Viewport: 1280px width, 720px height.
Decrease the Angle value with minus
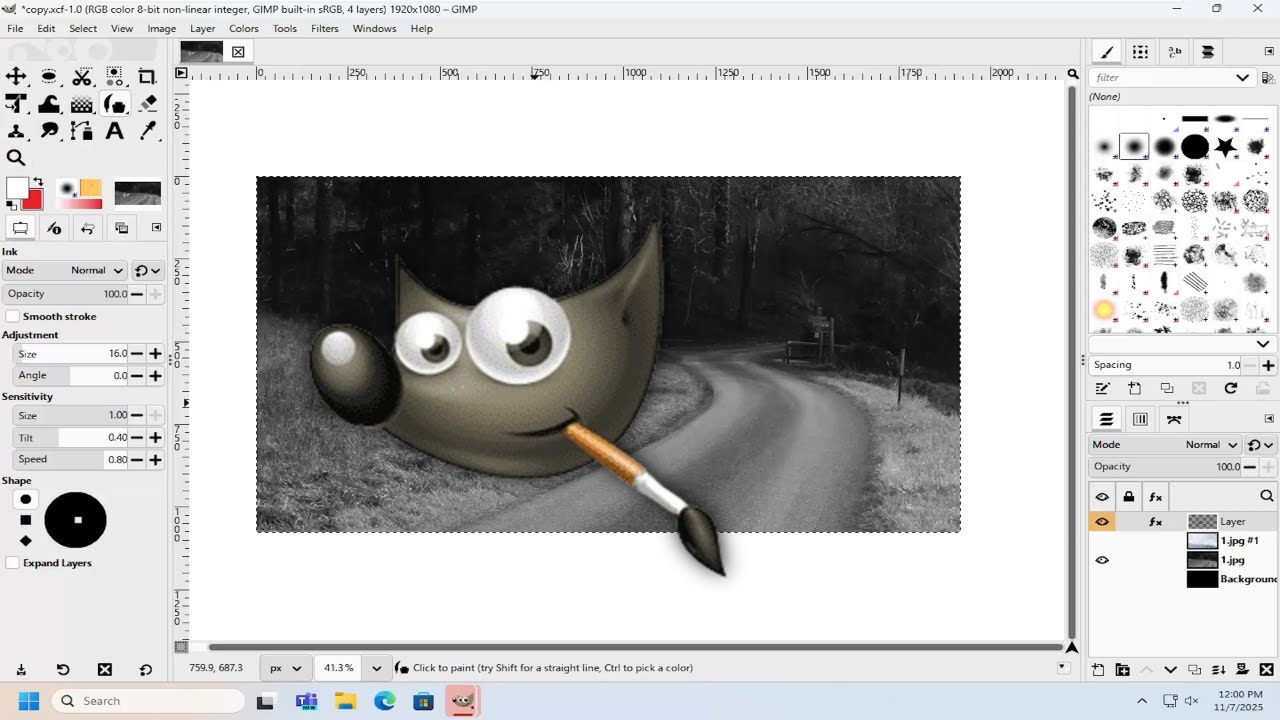[138, 375]
